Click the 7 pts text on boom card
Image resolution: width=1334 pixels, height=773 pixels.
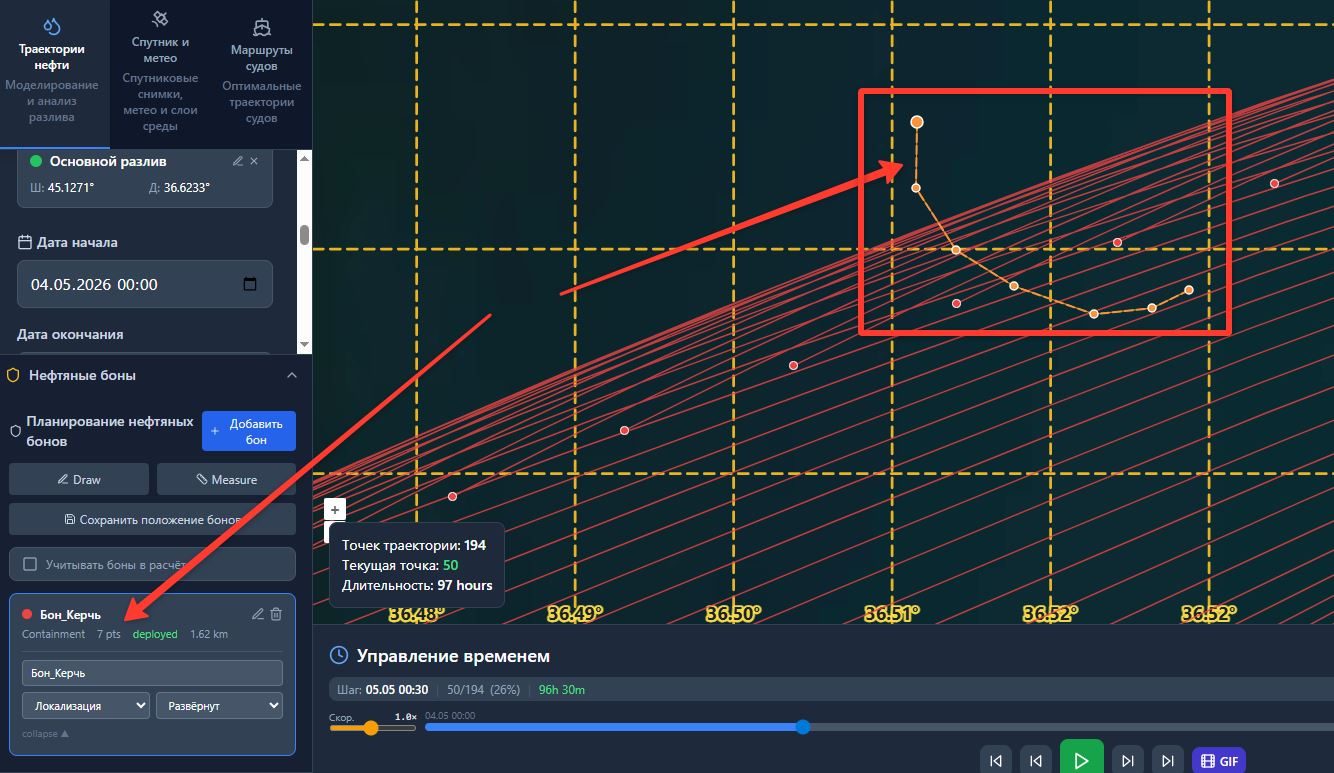[109, 634]
